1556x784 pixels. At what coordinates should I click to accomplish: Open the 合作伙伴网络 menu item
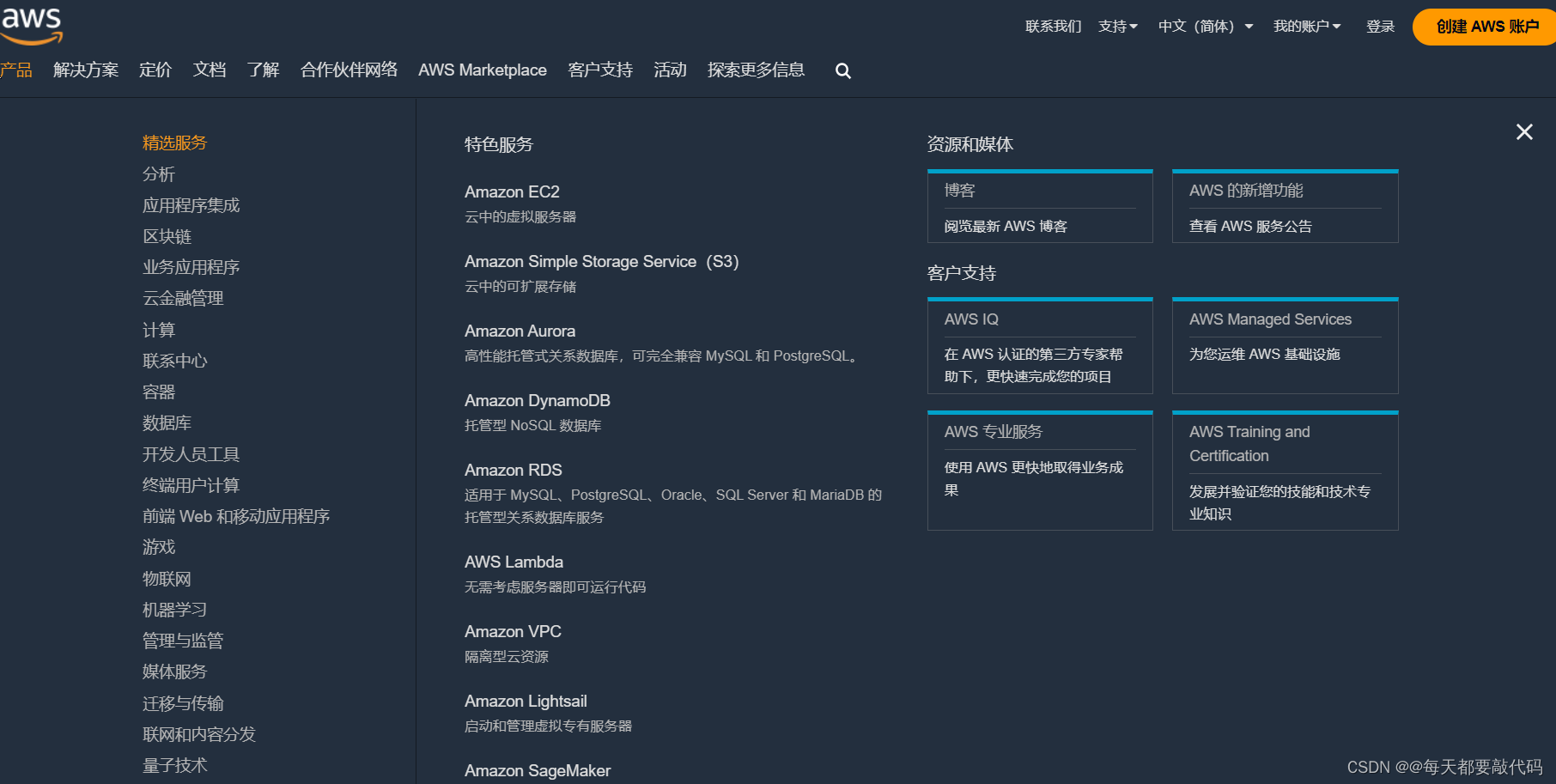(349, 70)
